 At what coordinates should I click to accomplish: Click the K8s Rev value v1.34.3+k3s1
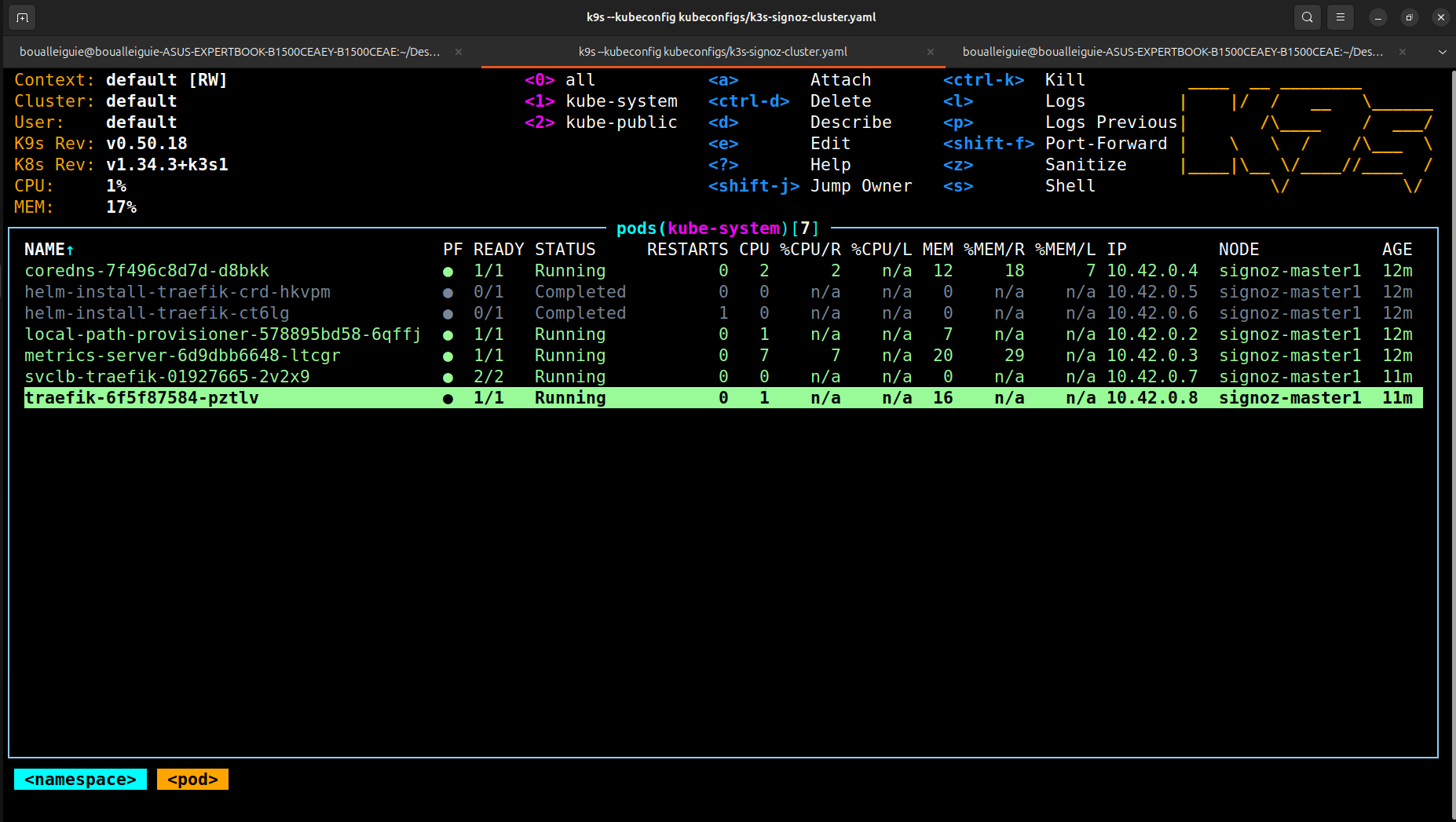[x=167, y=165]
